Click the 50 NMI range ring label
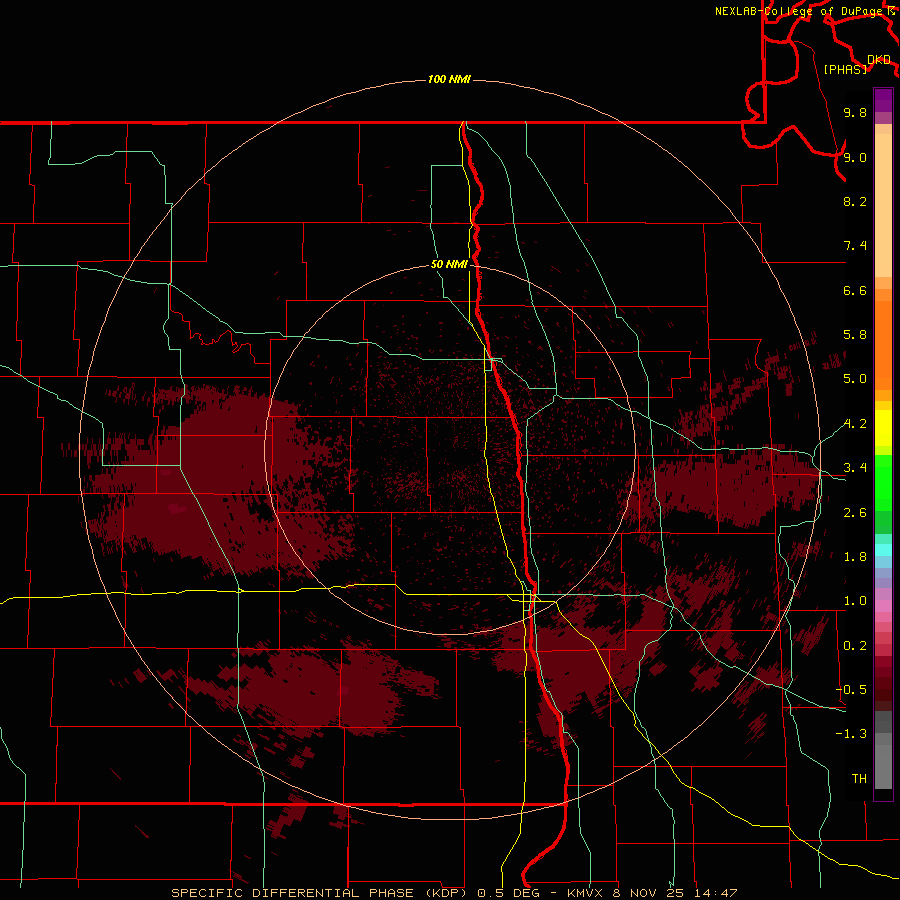This screenshot has width=900, height=900. [449, 264]
